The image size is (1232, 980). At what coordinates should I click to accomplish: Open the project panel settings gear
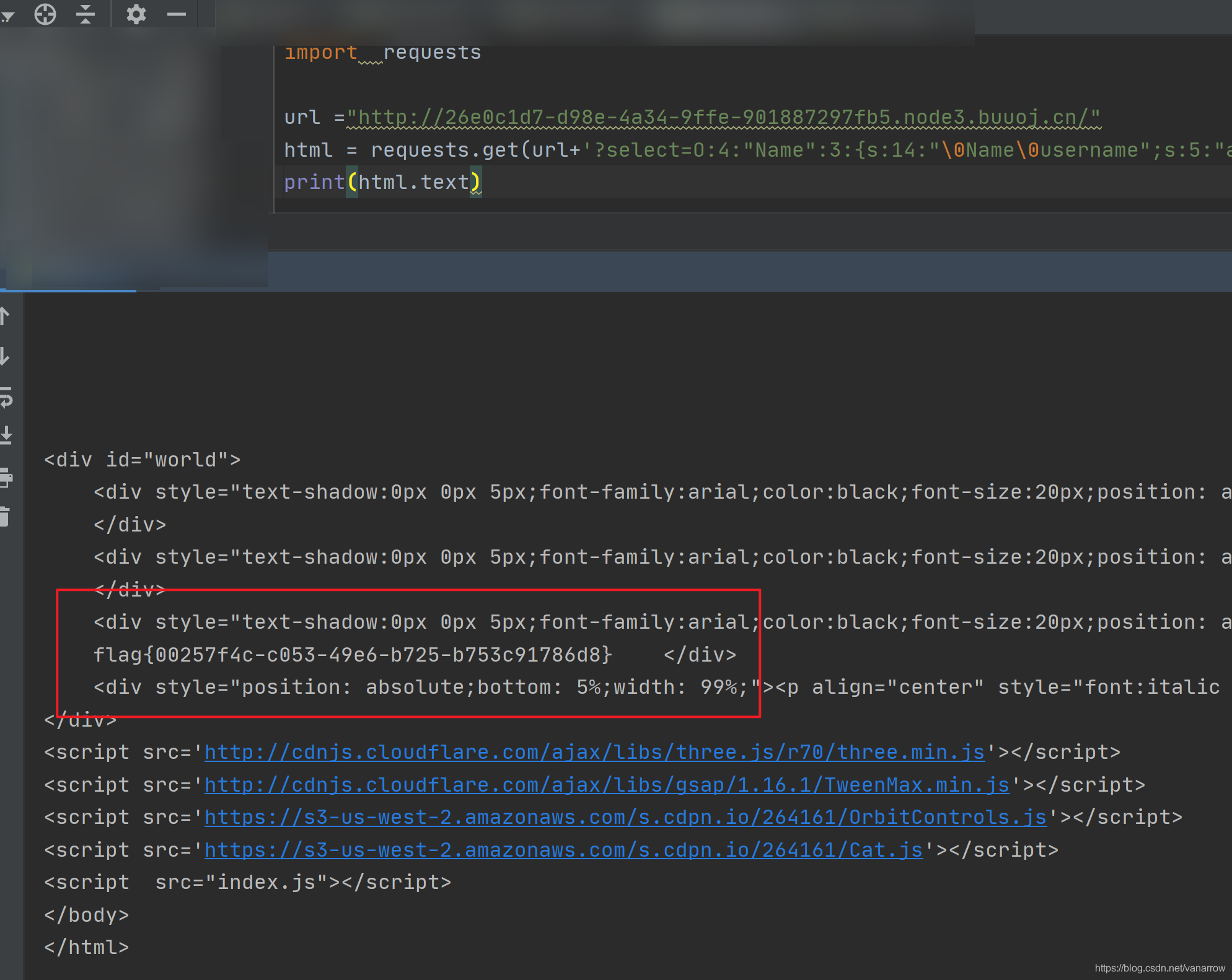tap(136, 14)
